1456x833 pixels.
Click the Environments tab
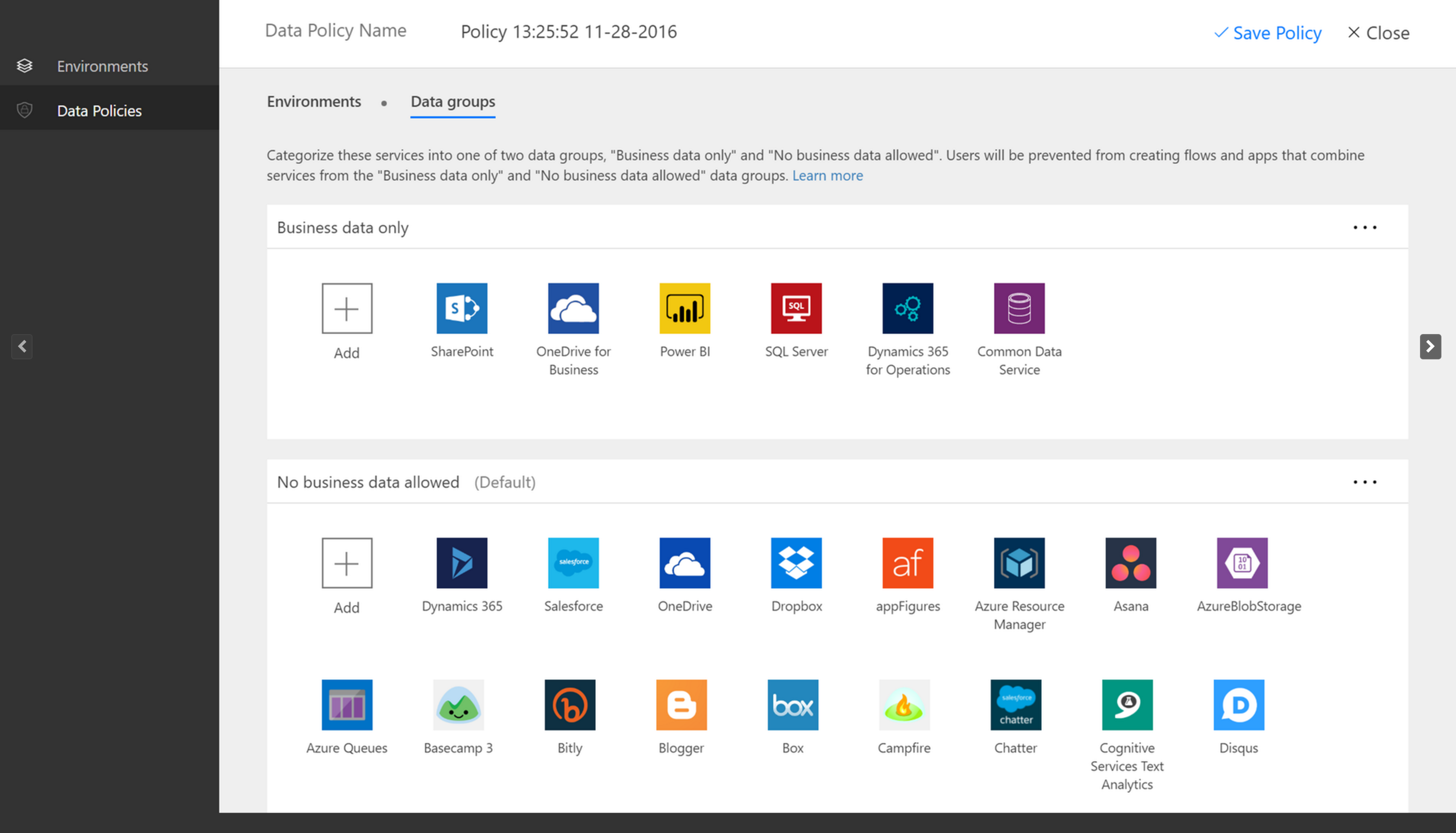313,101
